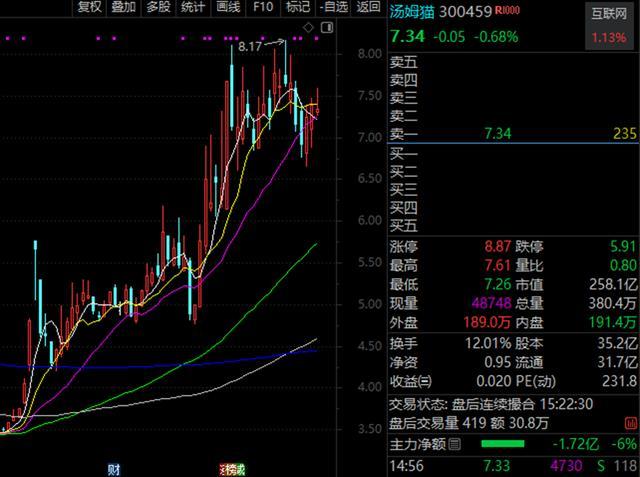Open the F10 company info
The image size is (640, 477).
click(263, 7)
